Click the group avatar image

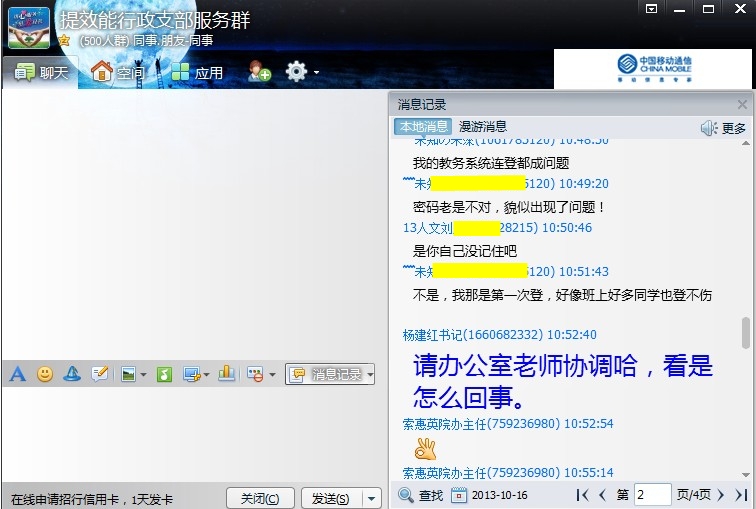(x=29, y=27)
